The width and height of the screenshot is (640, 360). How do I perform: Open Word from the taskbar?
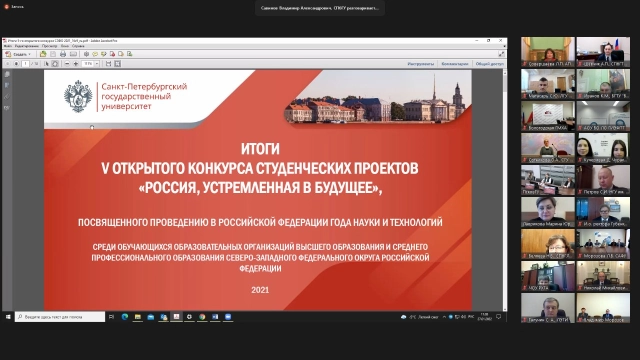[x=215, y=317]
